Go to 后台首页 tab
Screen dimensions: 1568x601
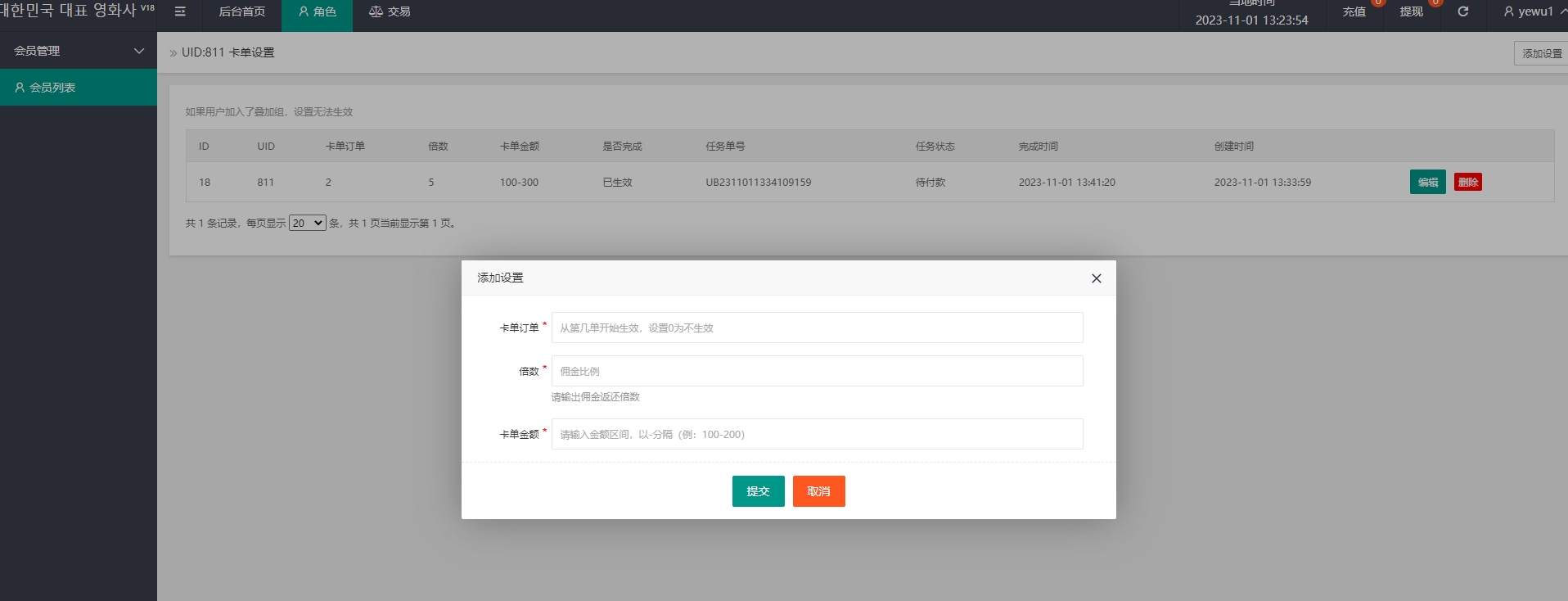[x=241, y=12]
